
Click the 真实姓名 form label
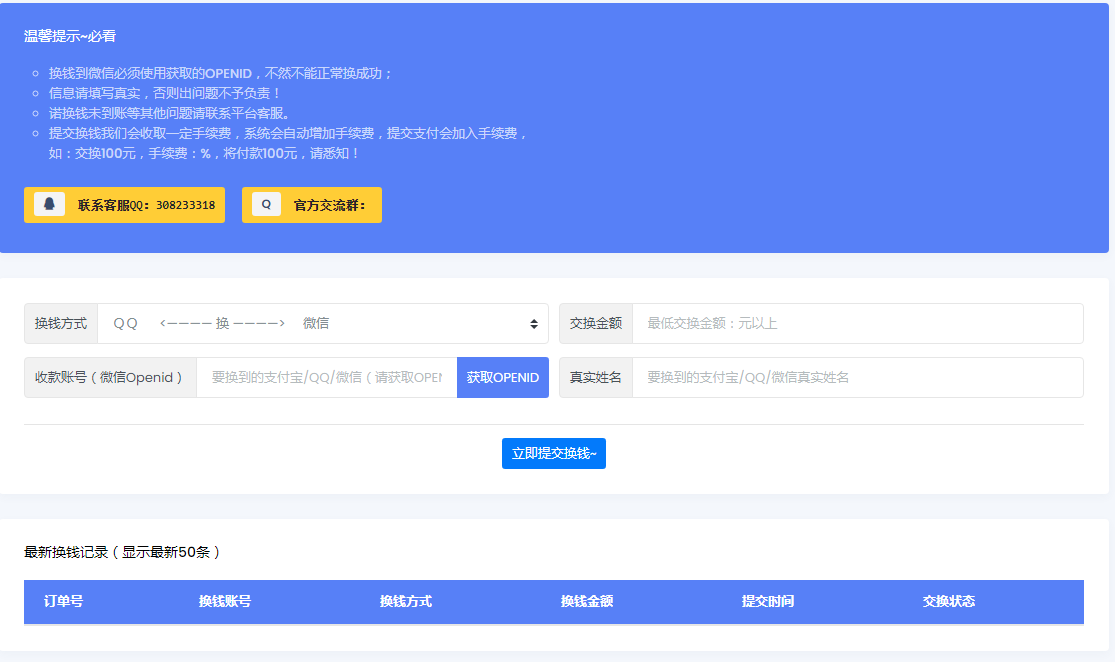(x=596, y=378)
